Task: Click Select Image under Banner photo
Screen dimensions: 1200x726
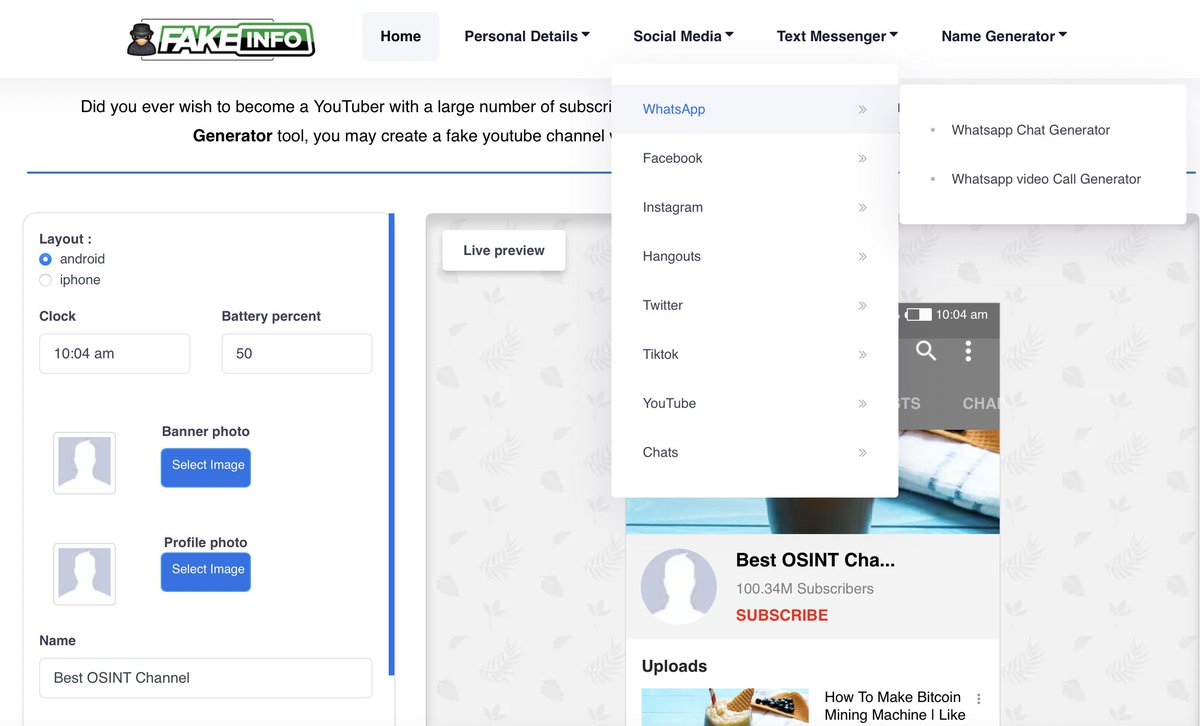Action: (205, 467)
